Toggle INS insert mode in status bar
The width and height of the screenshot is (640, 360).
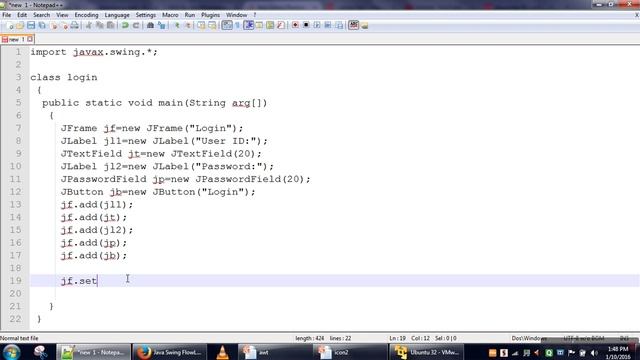pos(624,338)
